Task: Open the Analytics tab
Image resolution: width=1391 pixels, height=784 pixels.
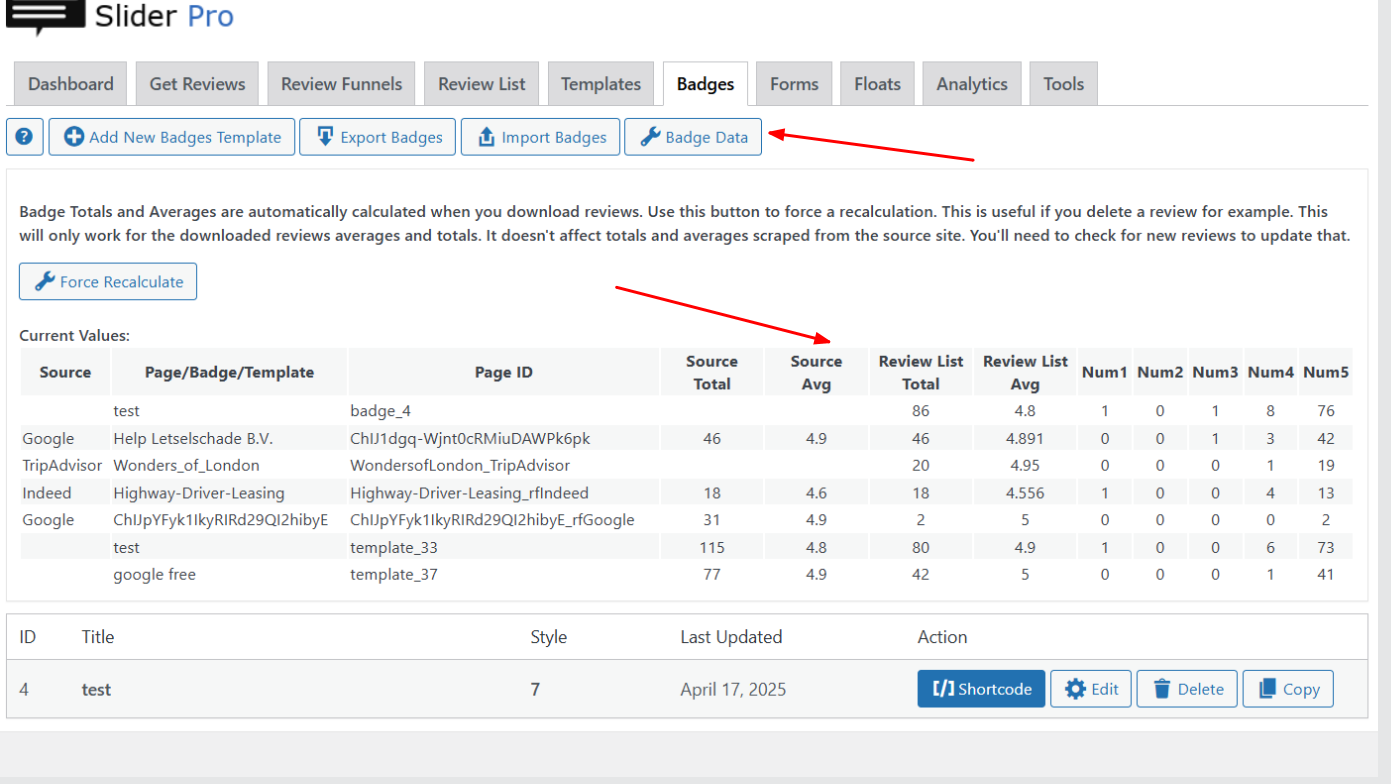Action: pyautogui.click(x=971, y=84)
